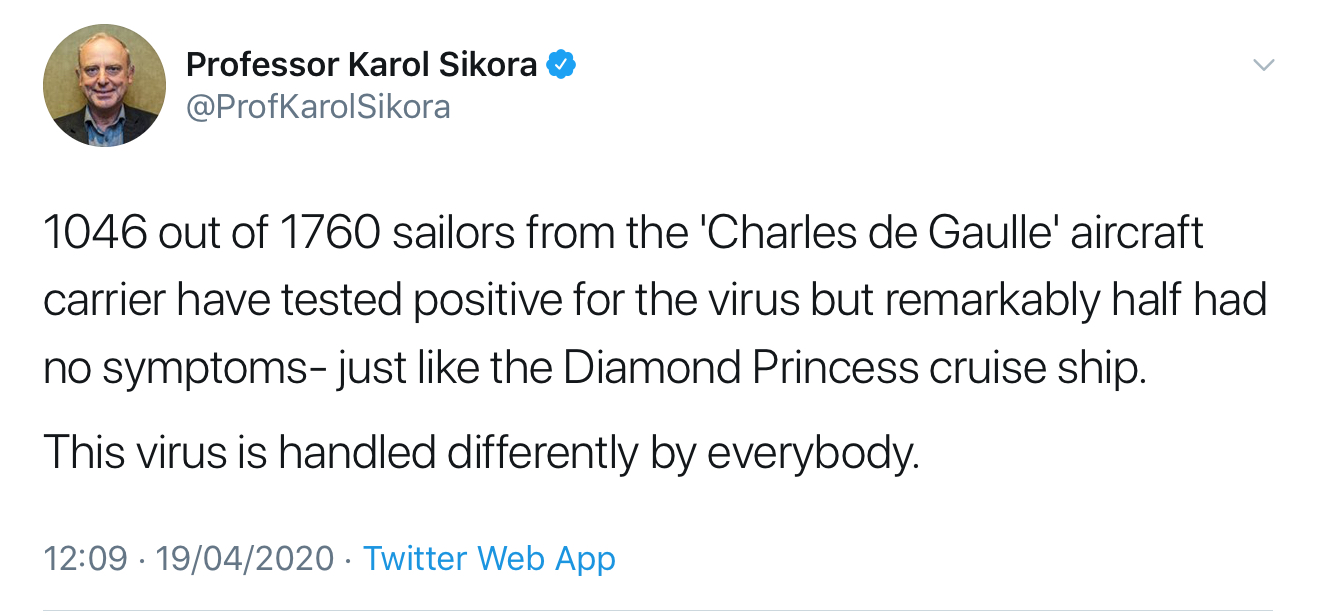Click the number 1046 in the tweet
This screenshot has width=1321, height=616.
[96, 234]
